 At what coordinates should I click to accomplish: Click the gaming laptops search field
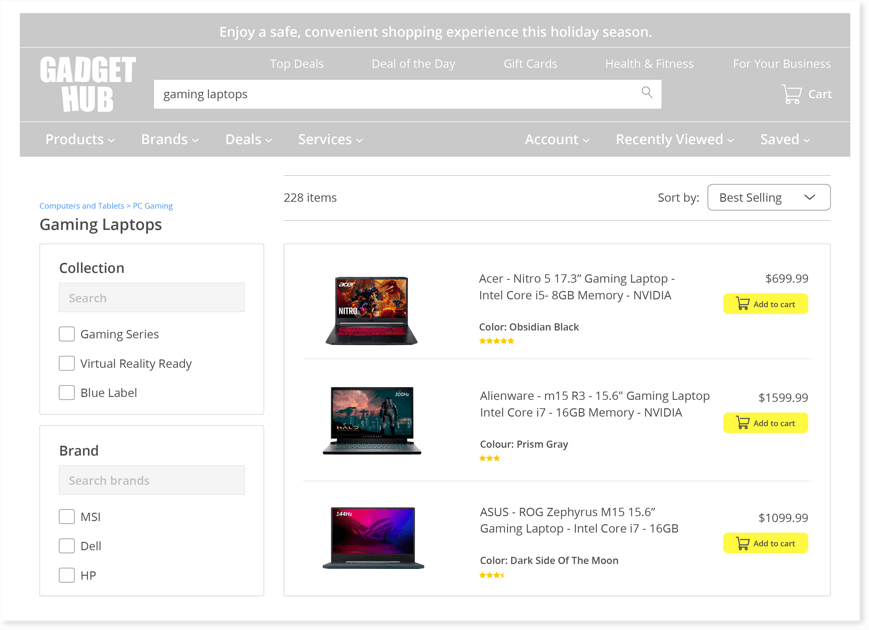click(407, 94)
